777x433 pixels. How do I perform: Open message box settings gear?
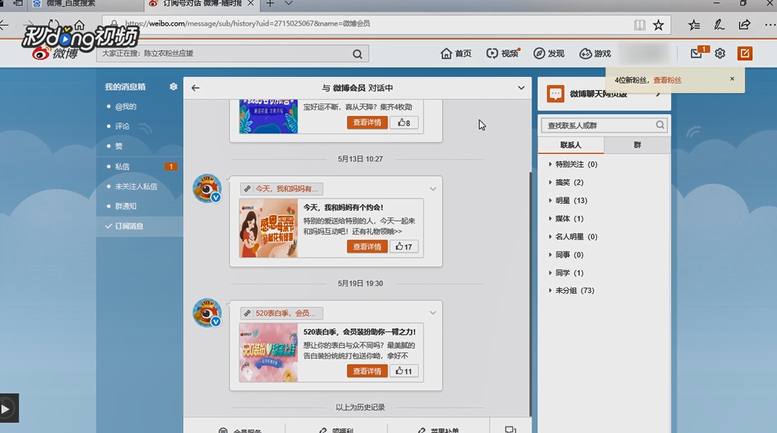[x=173, y=87]
